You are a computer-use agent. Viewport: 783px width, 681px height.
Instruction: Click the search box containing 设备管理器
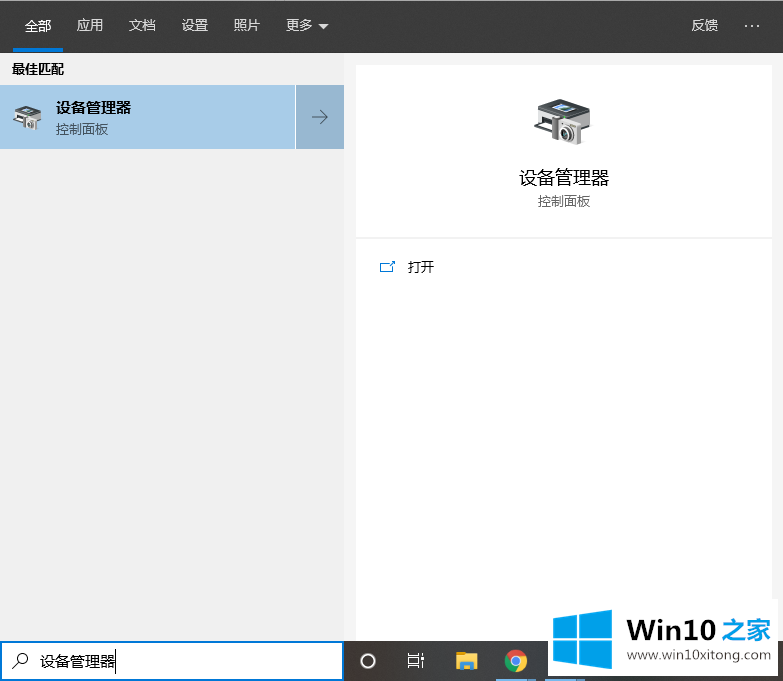click(x=172, y=661)
